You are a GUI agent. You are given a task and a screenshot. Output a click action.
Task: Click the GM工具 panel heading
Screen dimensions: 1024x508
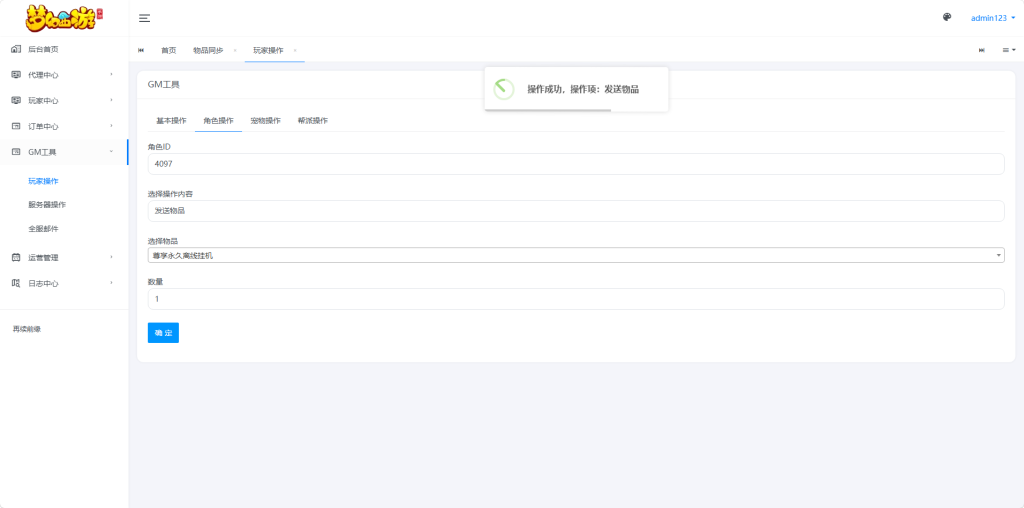coord(163,85)
